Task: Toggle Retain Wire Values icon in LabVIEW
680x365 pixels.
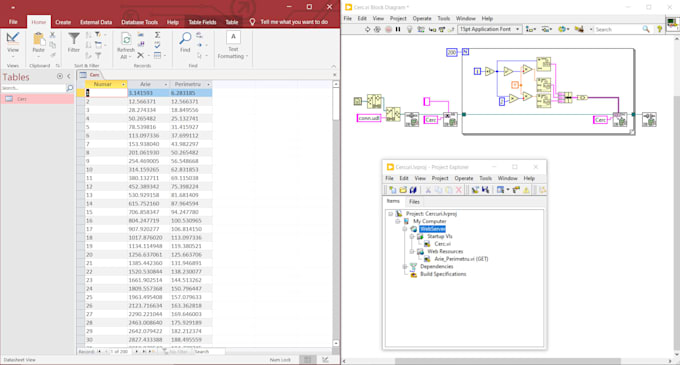Action: click(x=421, y=29)
